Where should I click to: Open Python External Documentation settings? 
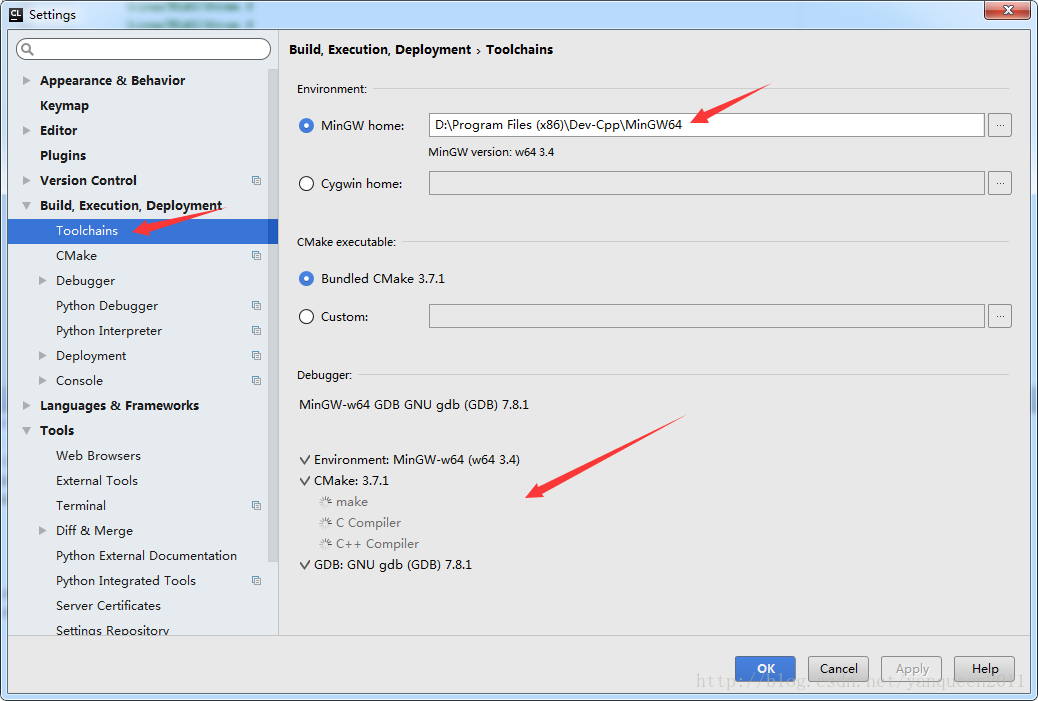146,555
